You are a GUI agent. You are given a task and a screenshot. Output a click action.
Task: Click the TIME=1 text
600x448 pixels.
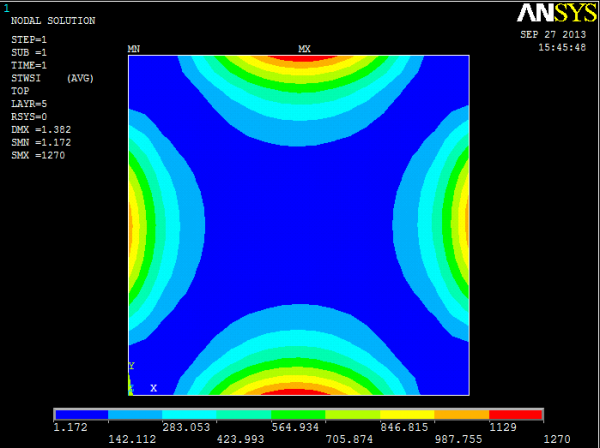(x=29, y=65)
